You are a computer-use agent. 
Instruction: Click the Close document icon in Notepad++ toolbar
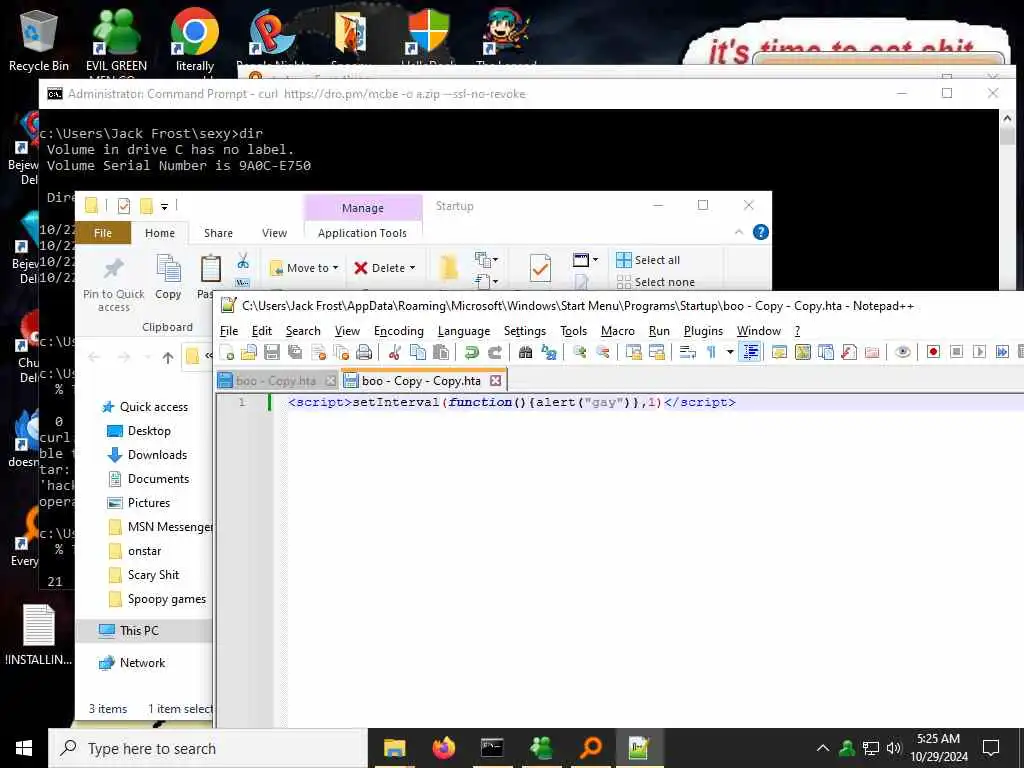coord(318,353)
